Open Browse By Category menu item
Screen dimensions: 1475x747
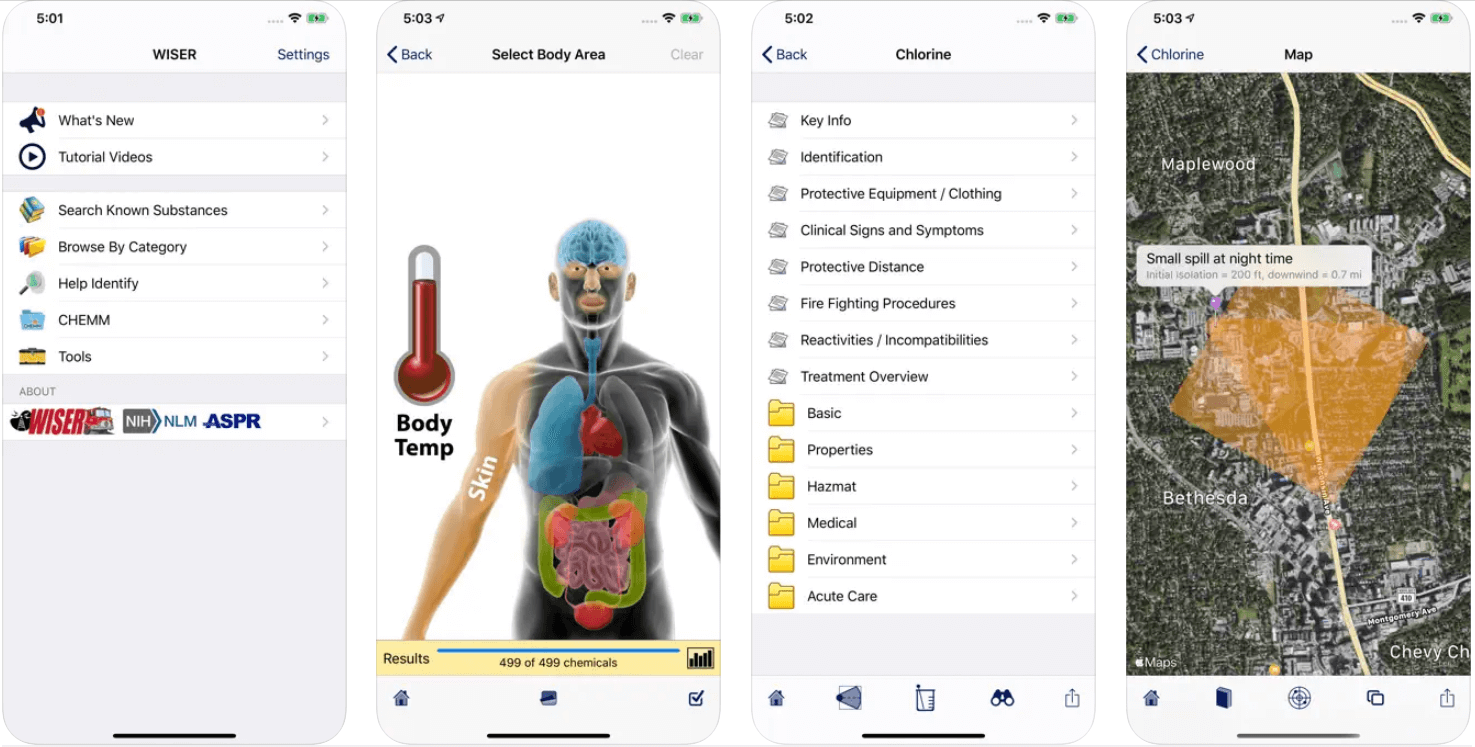(x=174, y=247)
